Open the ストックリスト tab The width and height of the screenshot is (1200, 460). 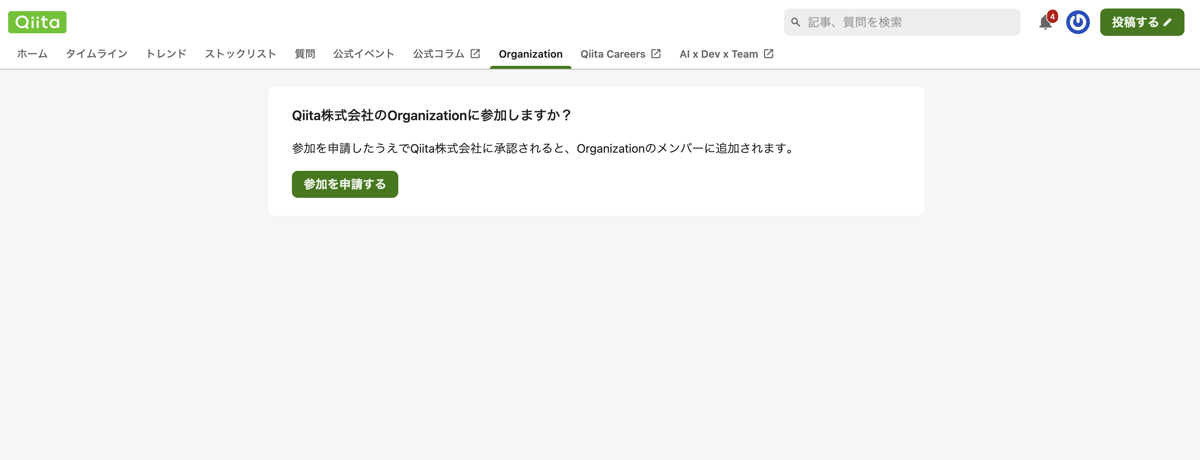(240, 54)
